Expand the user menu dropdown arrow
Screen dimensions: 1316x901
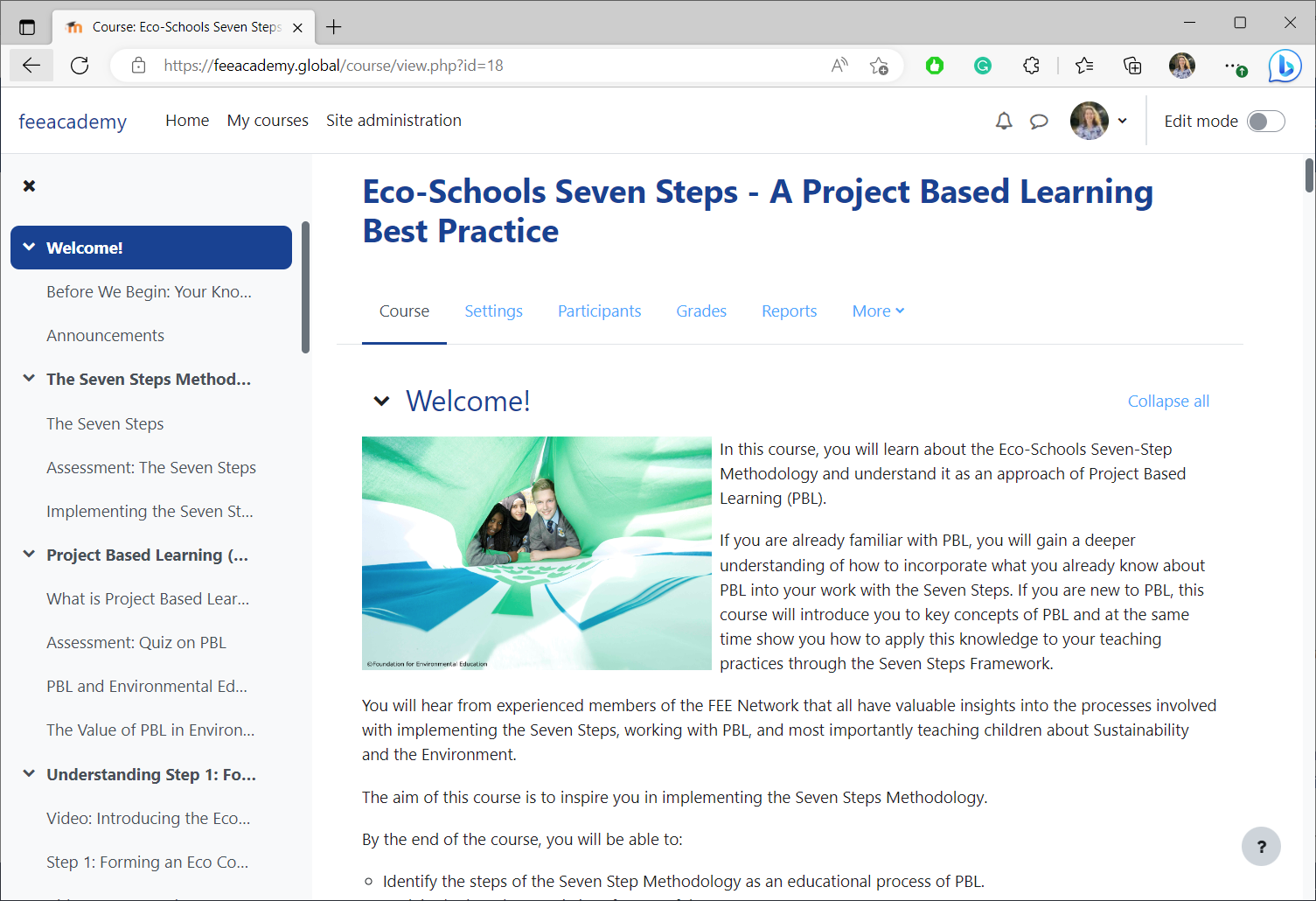tap(1122, 121)
